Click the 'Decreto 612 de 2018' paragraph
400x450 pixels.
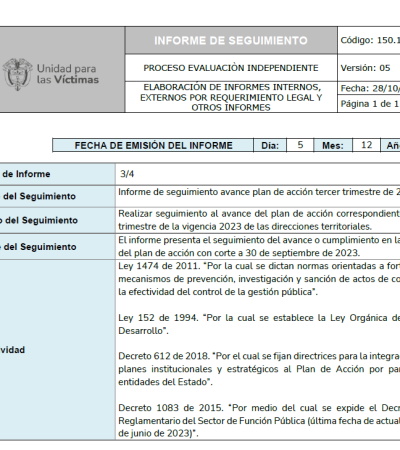[x=259, y=369]
